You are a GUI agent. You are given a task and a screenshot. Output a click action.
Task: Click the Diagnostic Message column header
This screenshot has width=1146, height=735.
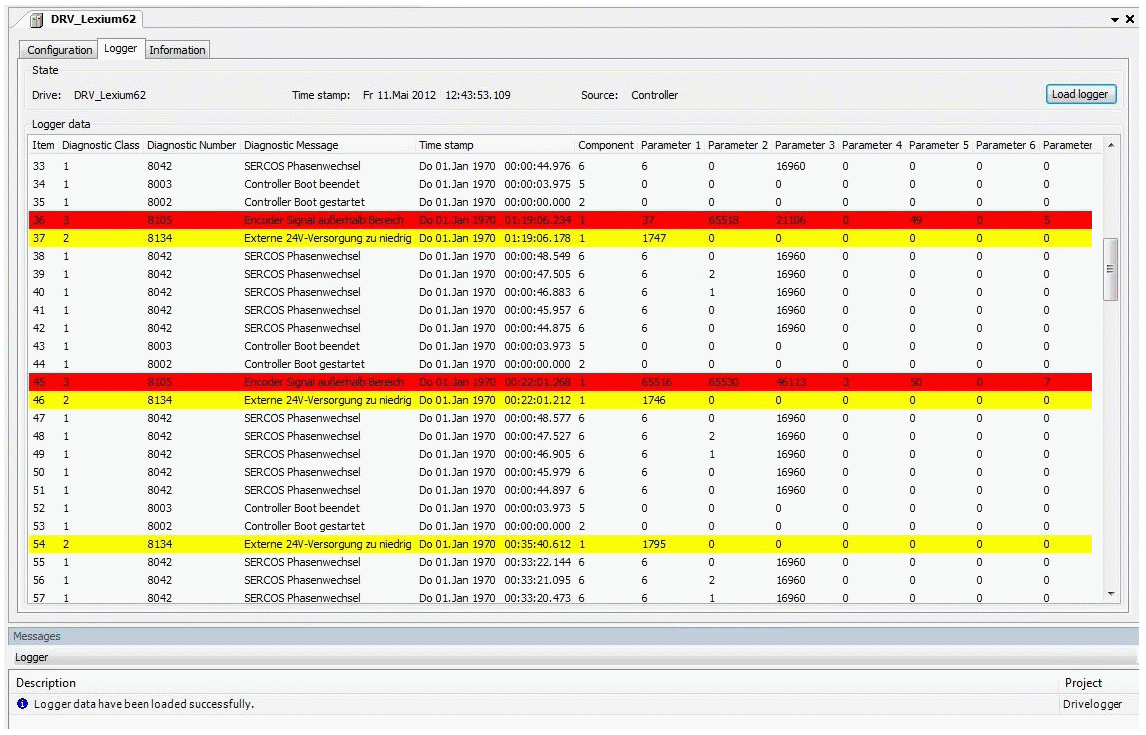[291, 145]
